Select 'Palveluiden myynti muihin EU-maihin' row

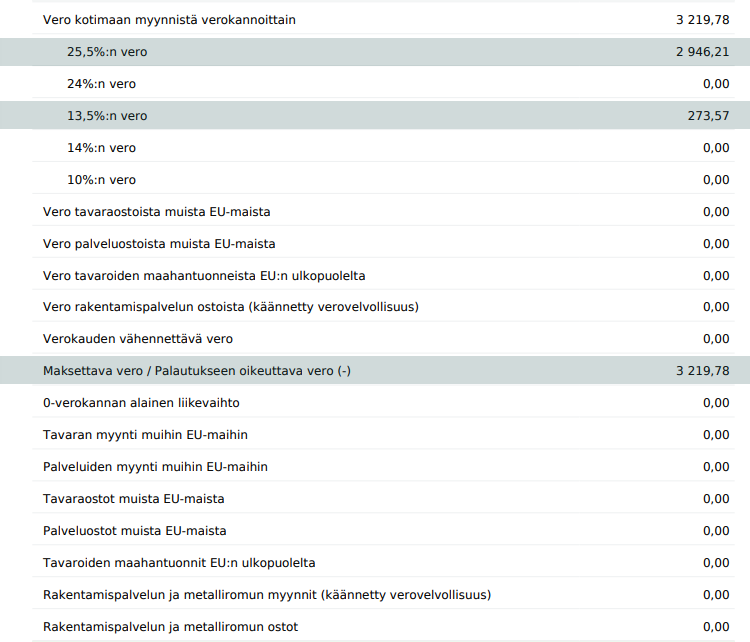point(155,467)
